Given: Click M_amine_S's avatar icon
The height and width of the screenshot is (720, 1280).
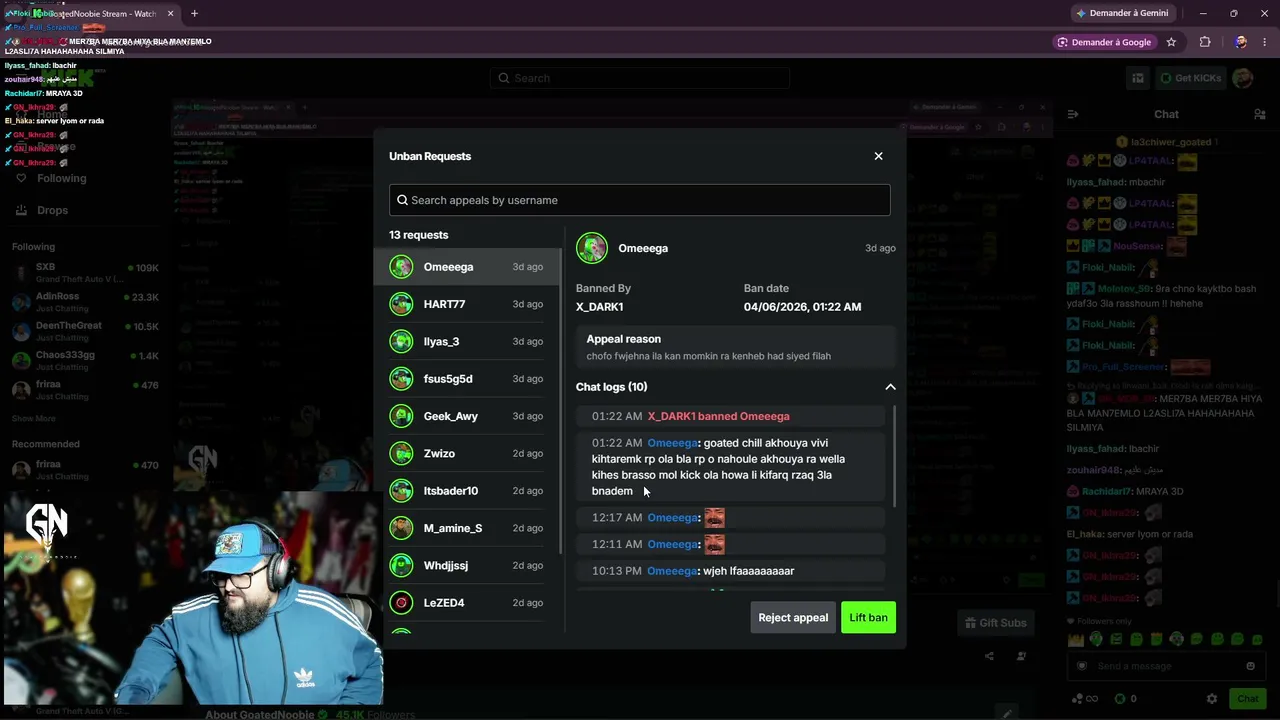Looking at the screenshot, I should point(402,528).
